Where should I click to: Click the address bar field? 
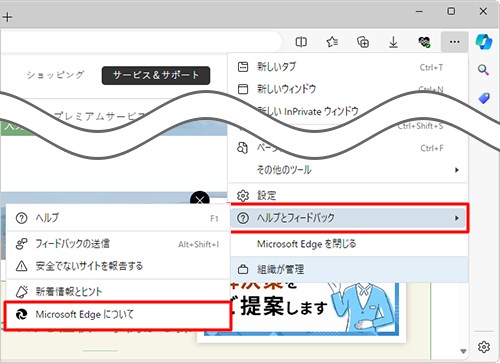[140, 42]
